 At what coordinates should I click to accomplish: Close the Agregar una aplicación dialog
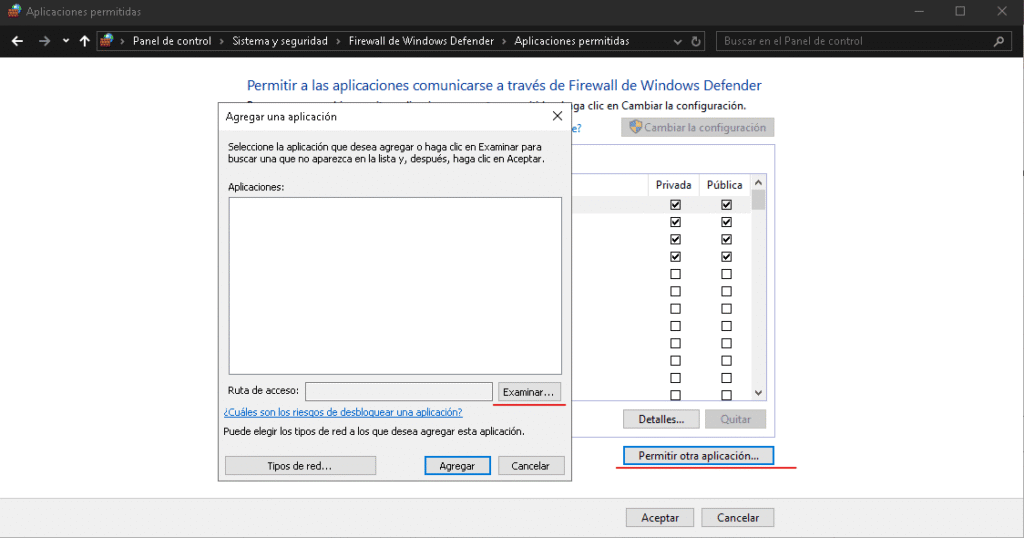[x=557, y=116]
